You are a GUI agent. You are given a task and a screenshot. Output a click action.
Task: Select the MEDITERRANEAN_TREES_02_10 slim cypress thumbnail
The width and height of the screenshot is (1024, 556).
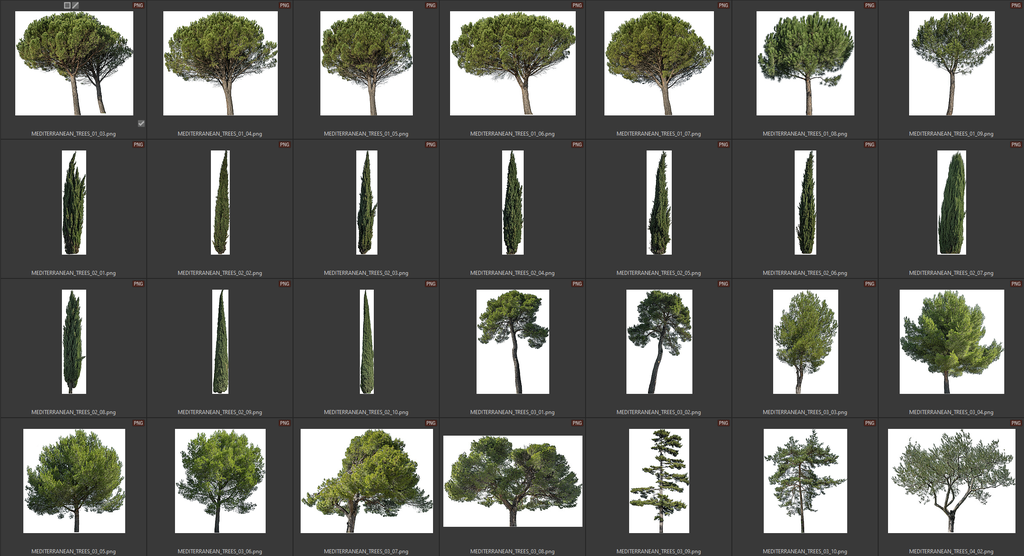367,342
